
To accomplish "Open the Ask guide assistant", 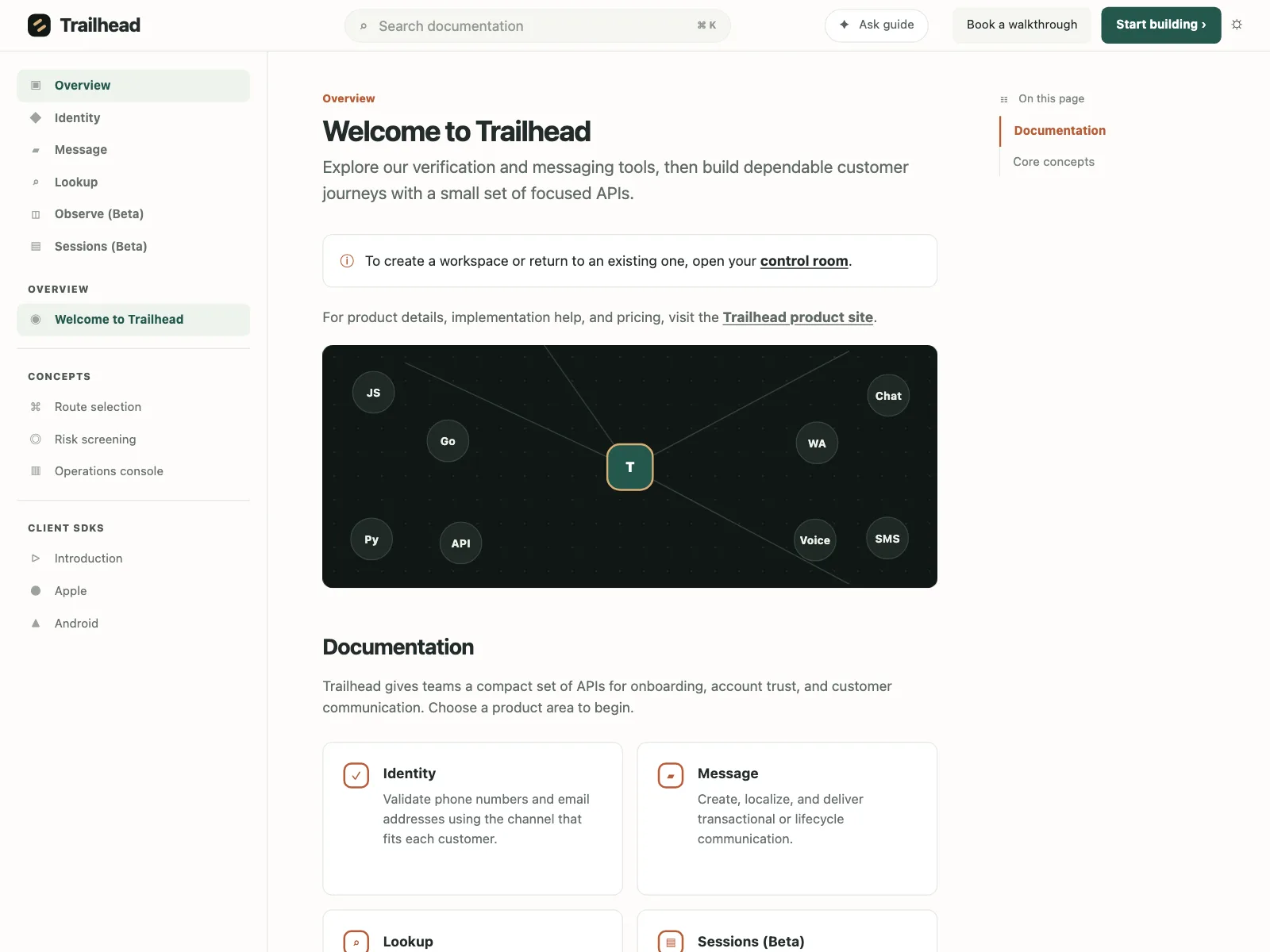I will (x=876, y=25).
